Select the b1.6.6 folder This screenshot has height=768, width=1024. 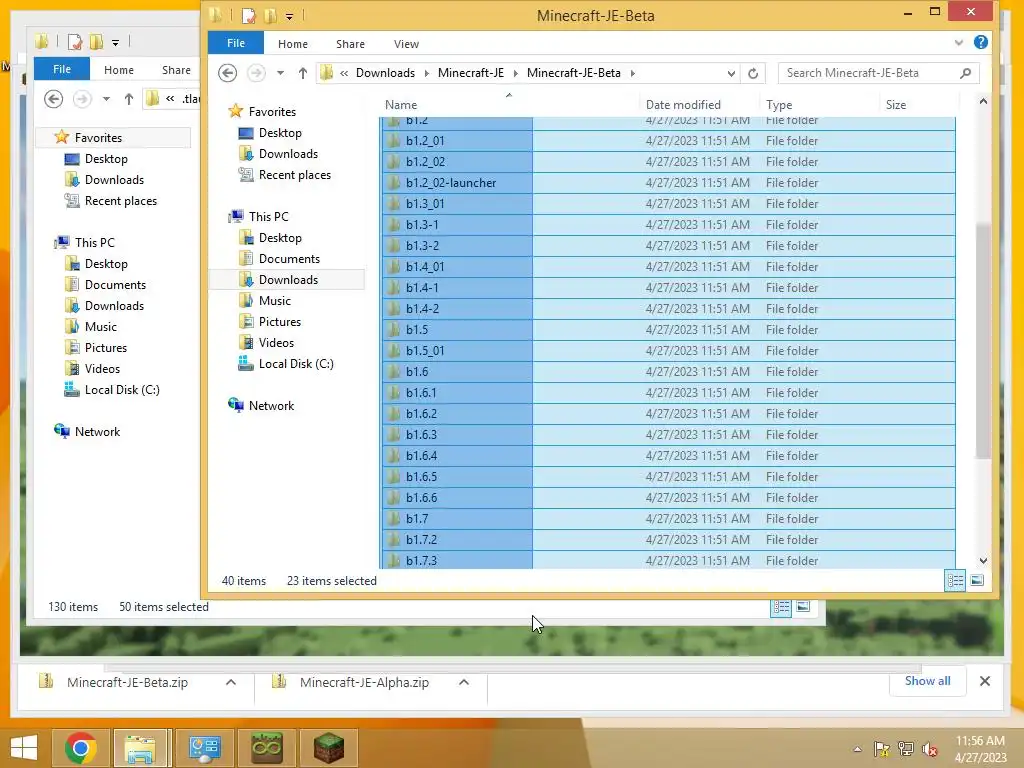coord(667,498)
